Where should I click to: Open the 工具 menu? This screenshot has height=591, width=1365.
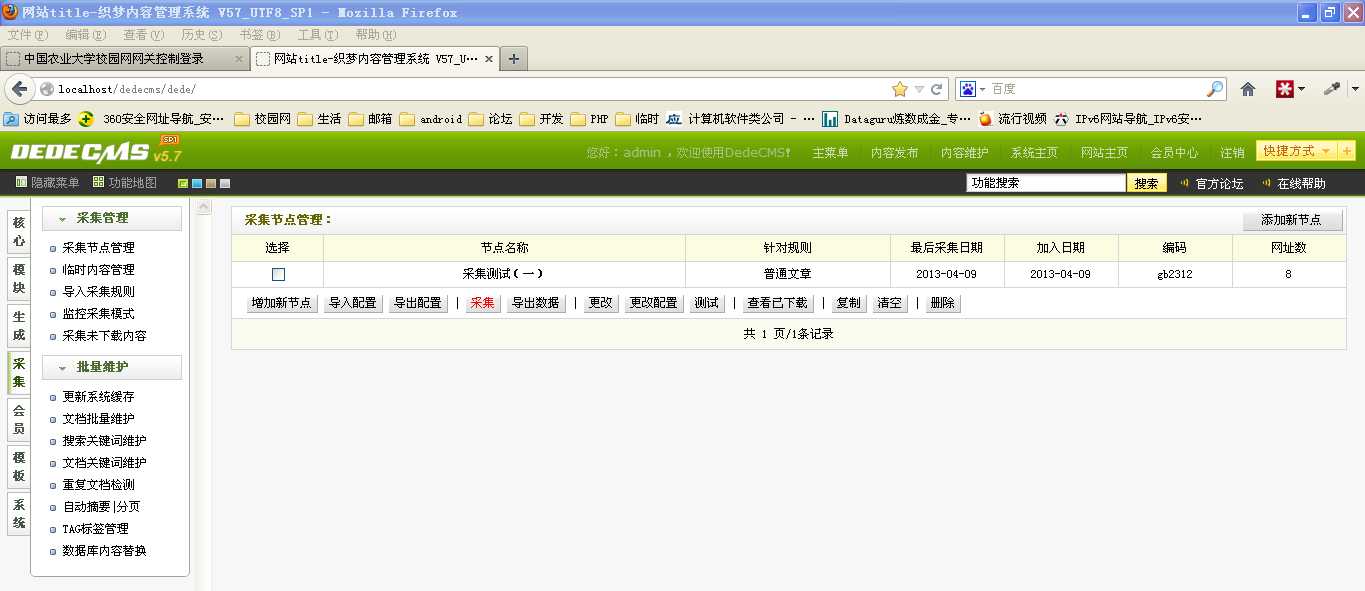(317, 35)
